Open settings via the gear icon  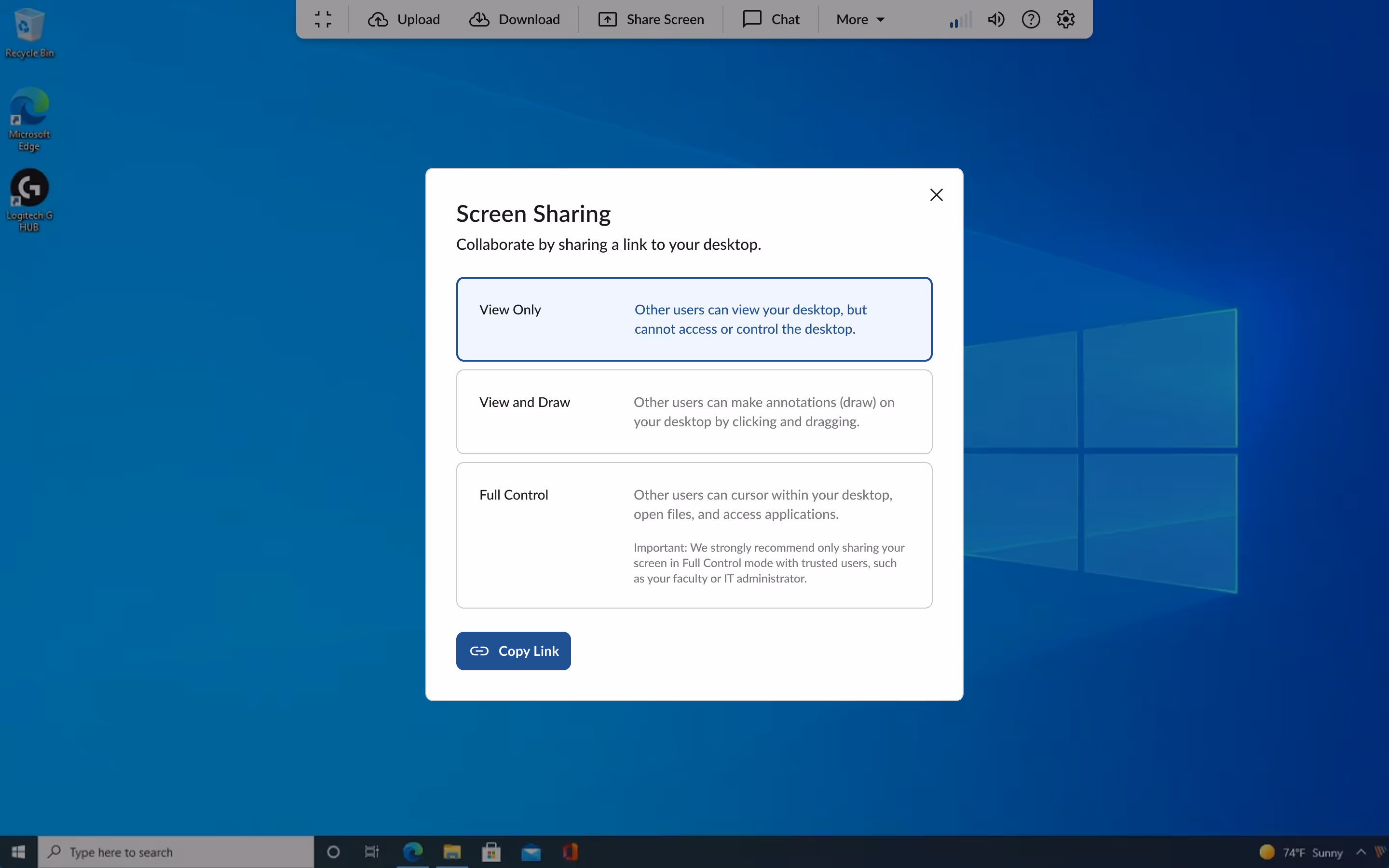pyautogui.click(x=1065, y=19)
